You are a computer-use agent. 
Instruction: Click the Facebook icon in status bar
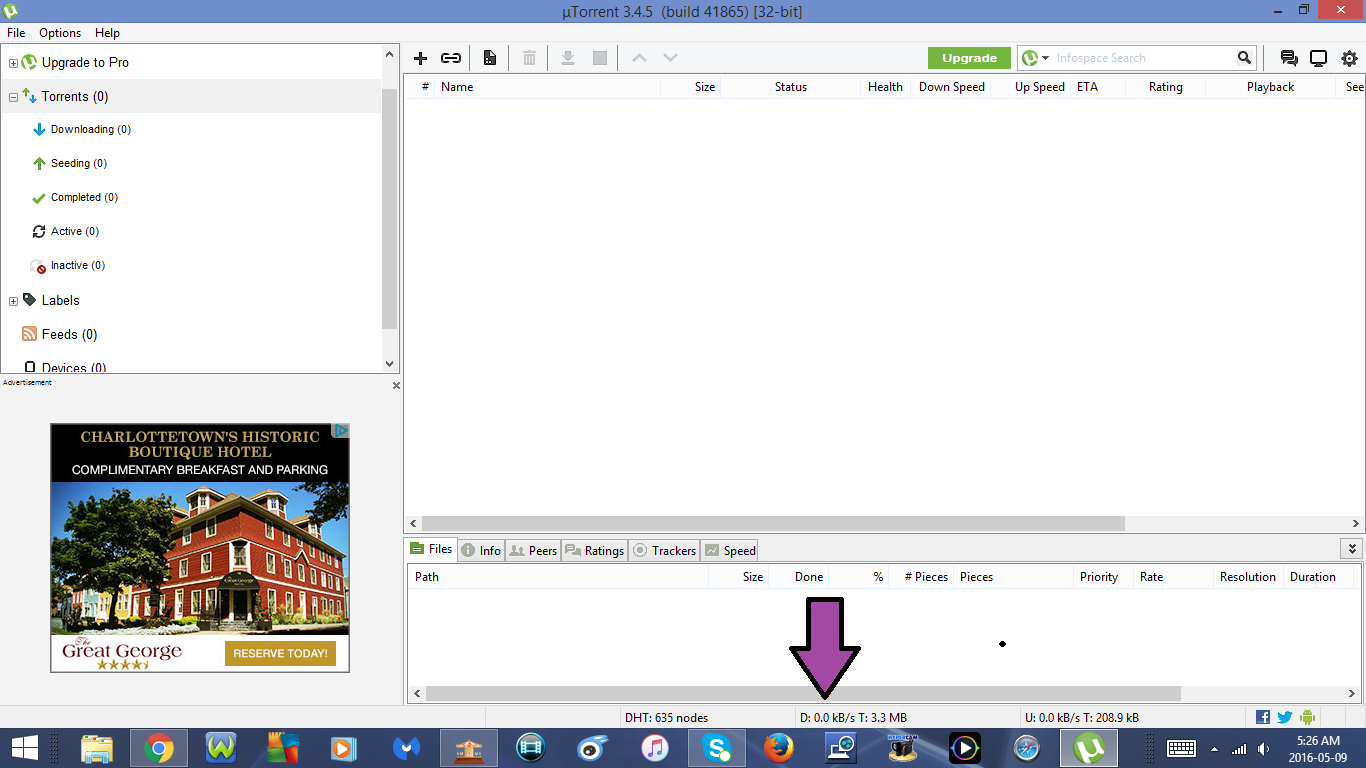pyautogui.click(x=1263, y=717)
